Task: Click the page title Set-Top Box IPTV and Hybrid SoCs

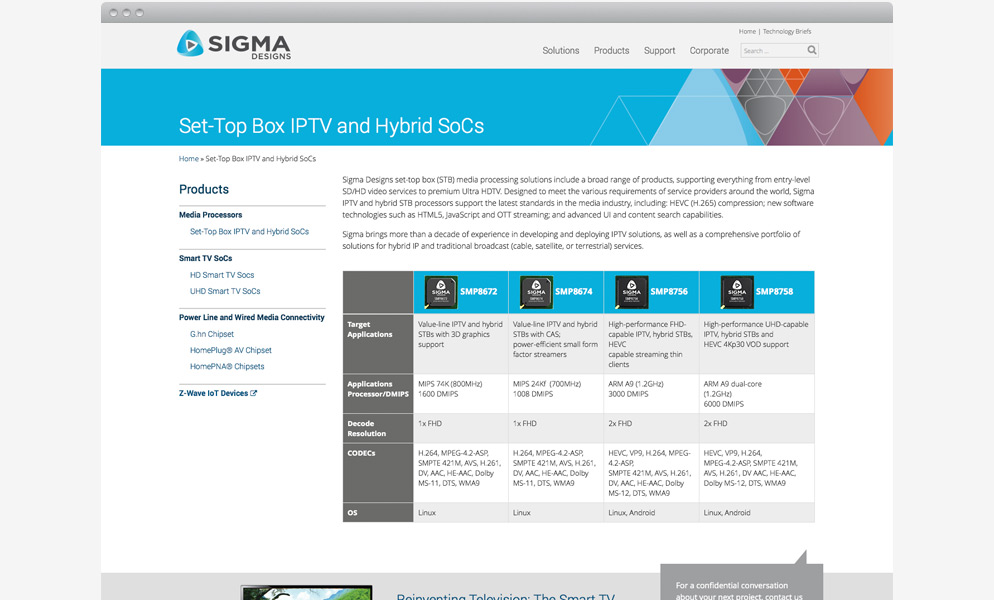Action: (331, 126)
